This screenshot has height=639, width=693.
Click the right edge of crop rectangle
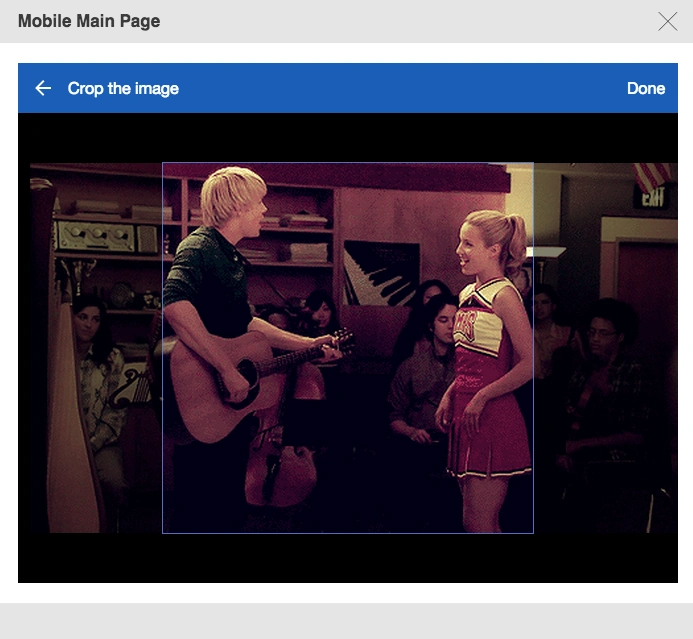[x=533, y=348]
